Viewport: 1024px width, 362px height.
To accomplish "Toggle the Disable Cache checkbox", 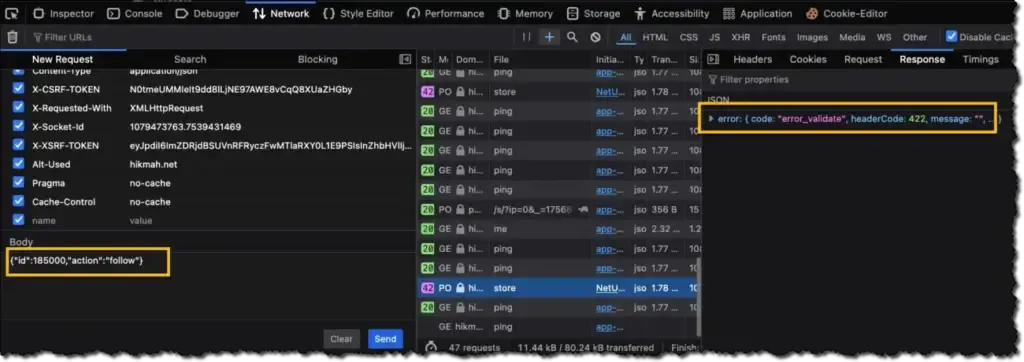I will (952, 37).
